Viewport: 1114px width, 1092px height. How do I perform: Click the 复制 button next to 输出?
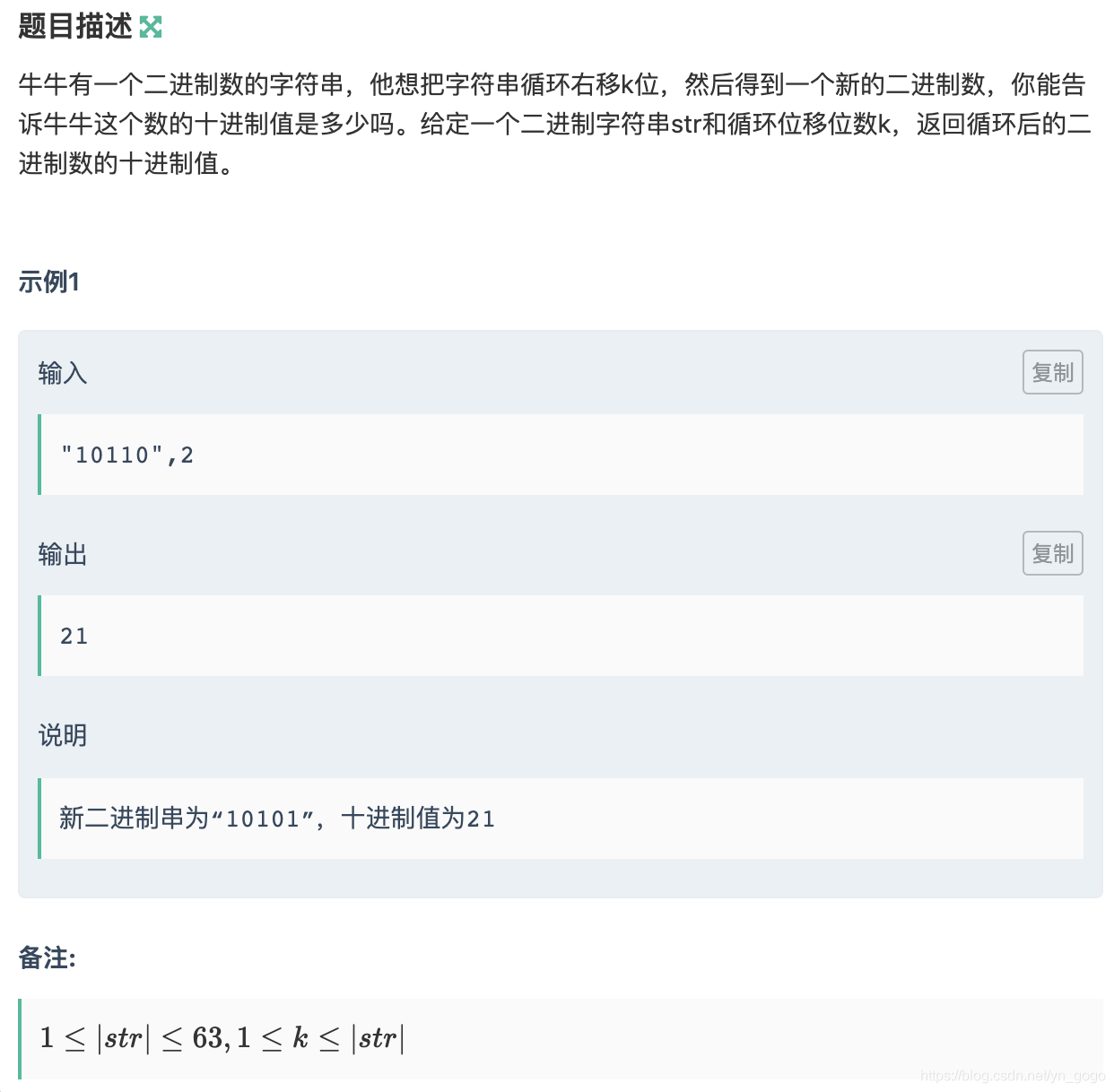pyautogui.click(x=1052, y=553)
